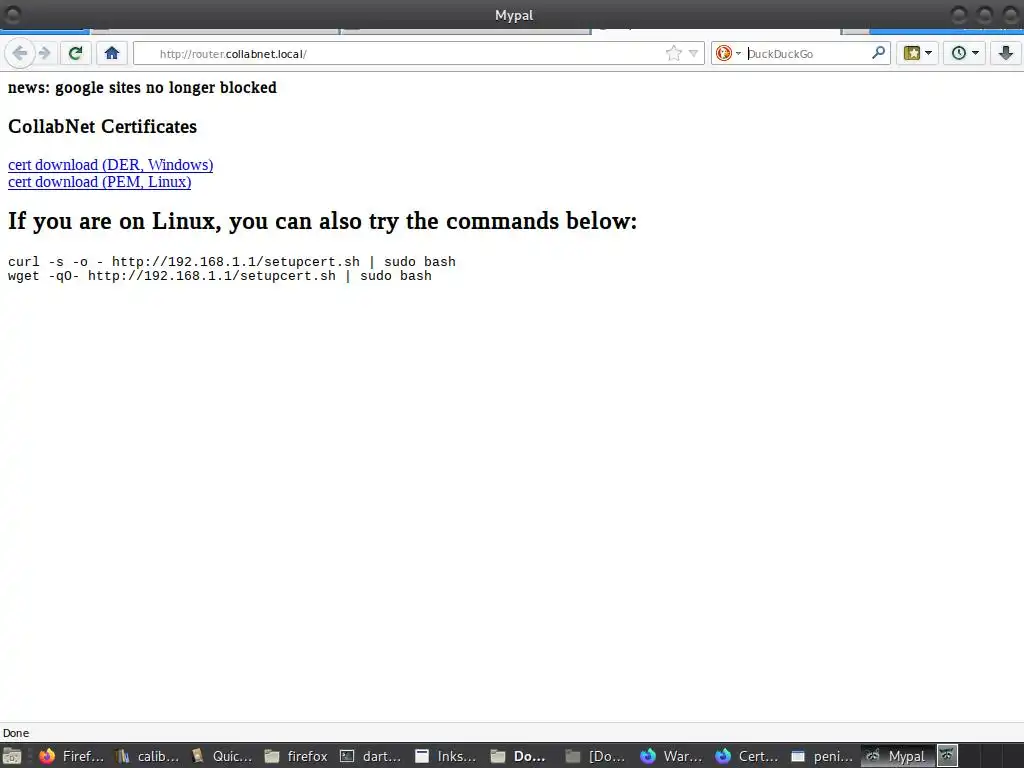Click the news google sites text
The image size is (1024, 768).
pos(142,88)
